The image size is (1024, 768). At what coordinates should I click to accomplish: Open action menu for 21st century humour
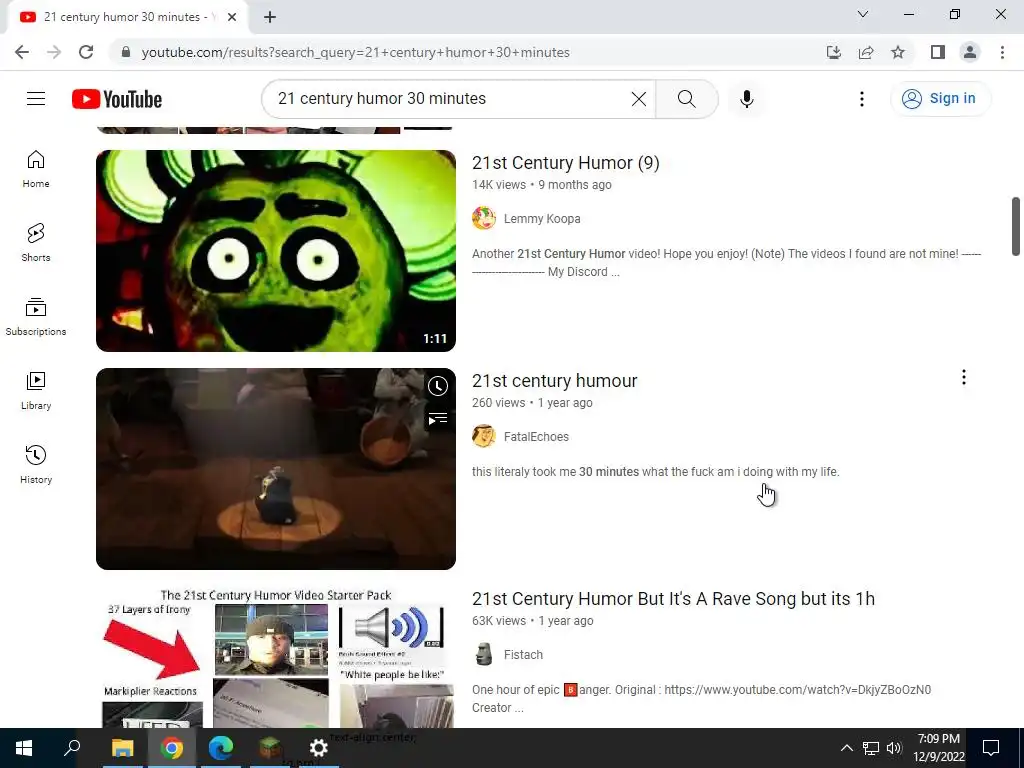tap(963, 377)
